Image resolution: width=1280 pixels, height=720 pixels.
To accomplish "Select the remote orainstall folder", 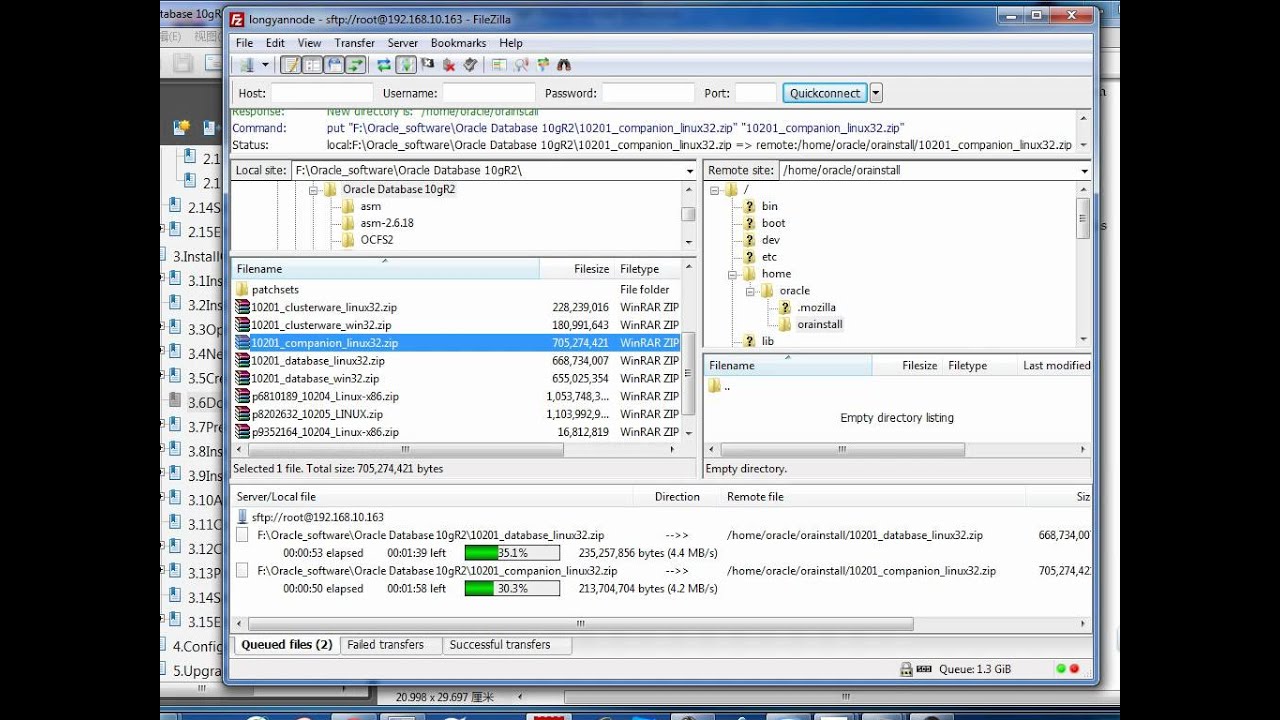I will (x=820, y=325).
